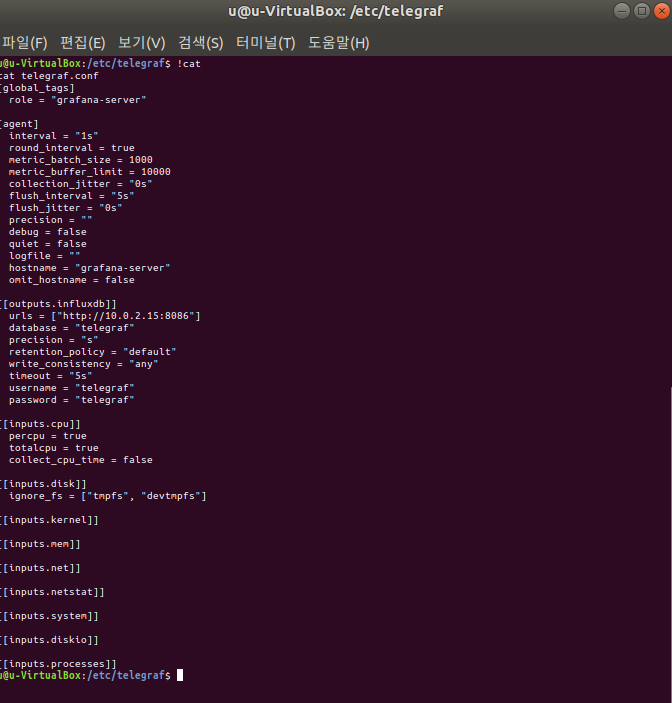Close the terminal window
Viewport: 672px width, 703px height.
point(662,11)
